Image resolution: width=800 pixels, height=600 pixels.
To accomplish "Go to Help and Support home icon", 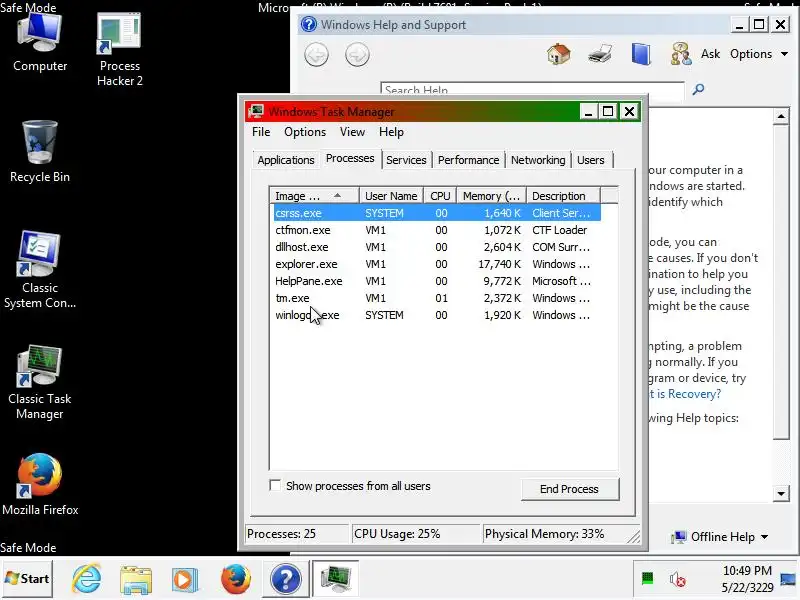I will click(x=559, y=54).
